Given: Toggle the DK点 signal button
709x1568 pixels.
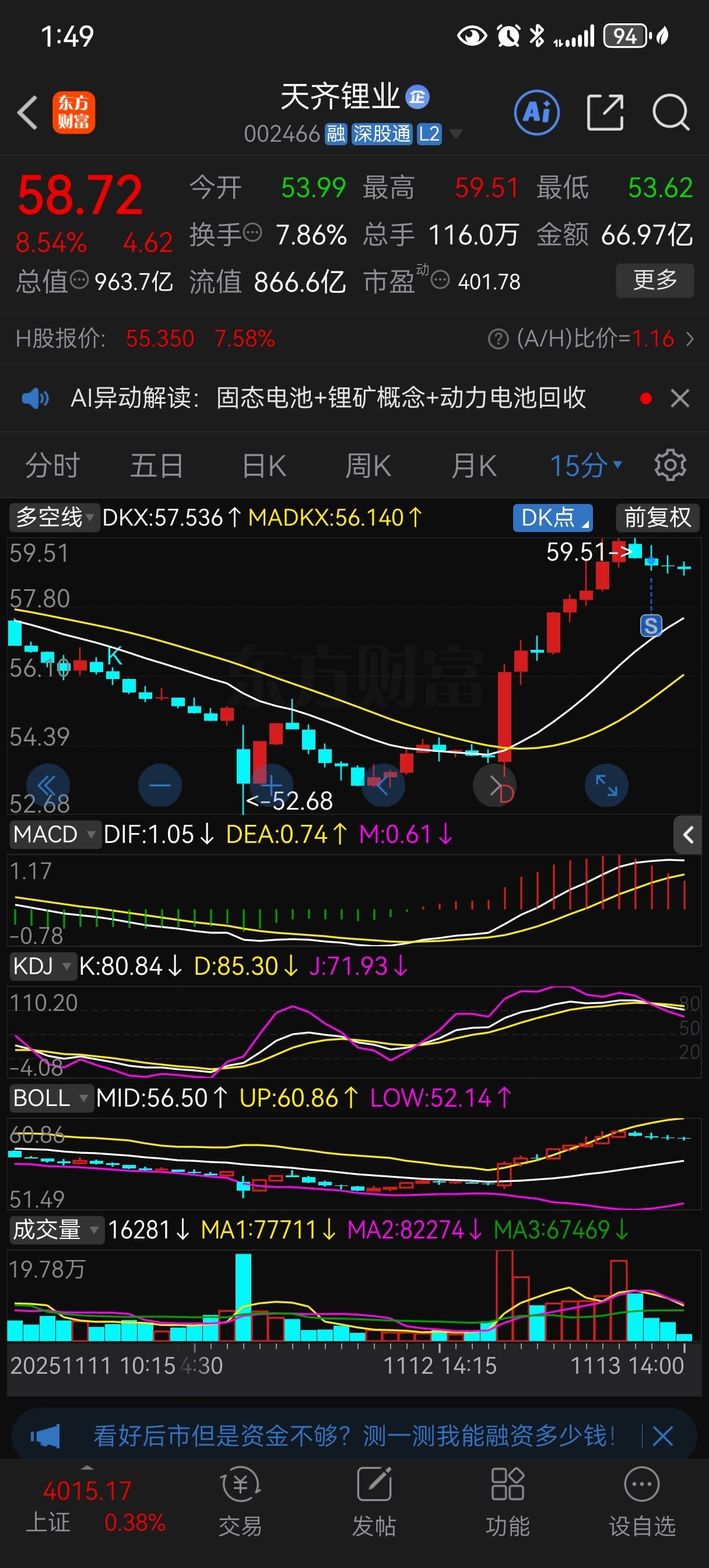Looking at the screenshot, I should coord(553,518).
